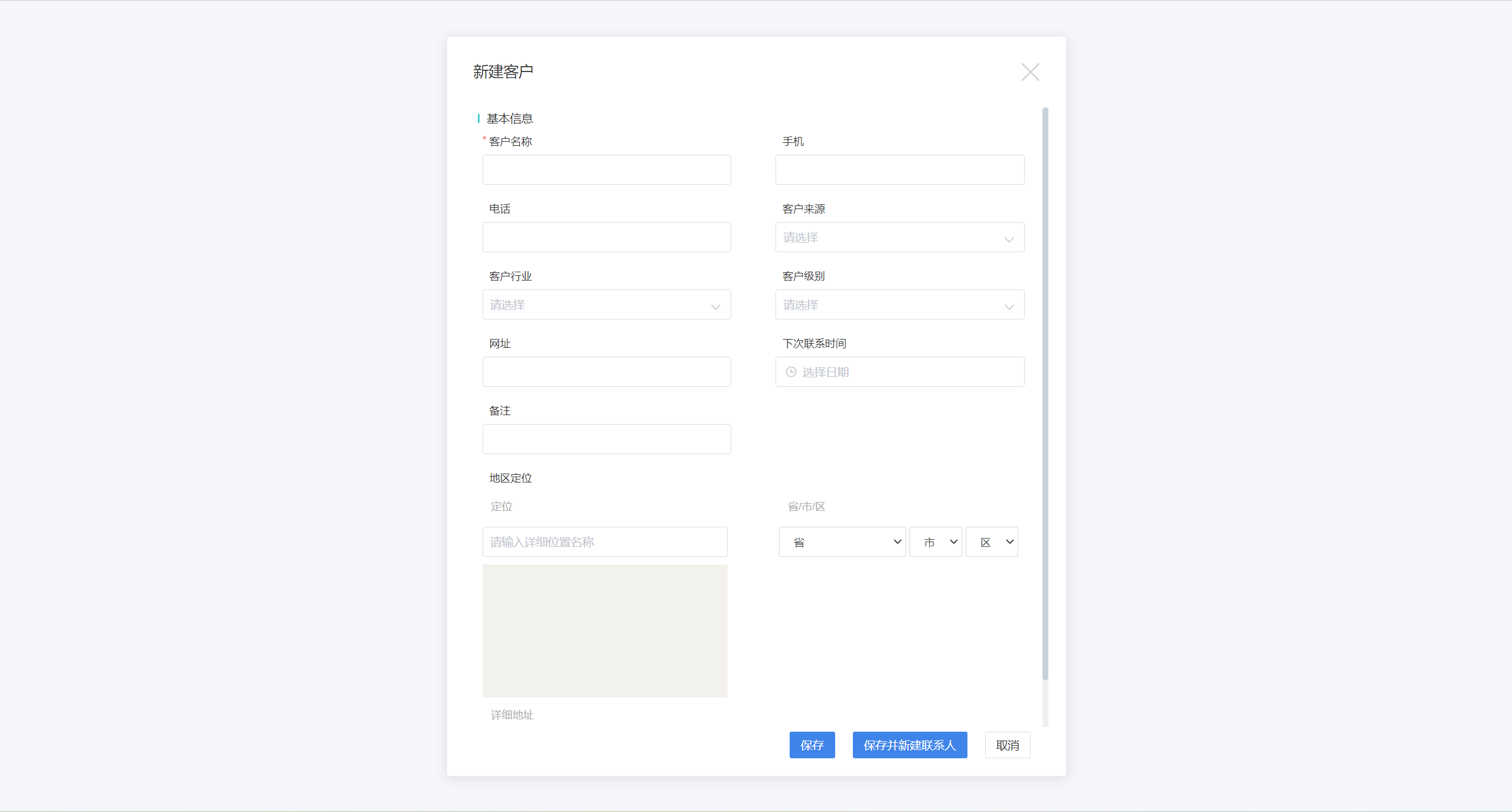The height and width of the screenshot is (812, 1512).
Task: Open the 客户级别 dropdown
Action: [x=900, y=305]
